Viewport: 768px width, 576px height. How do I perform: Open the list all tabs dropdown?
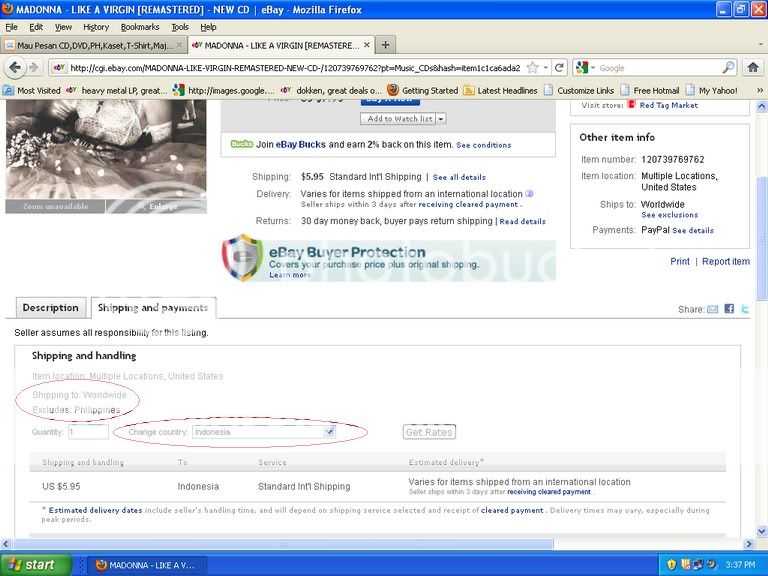(761, 45)
